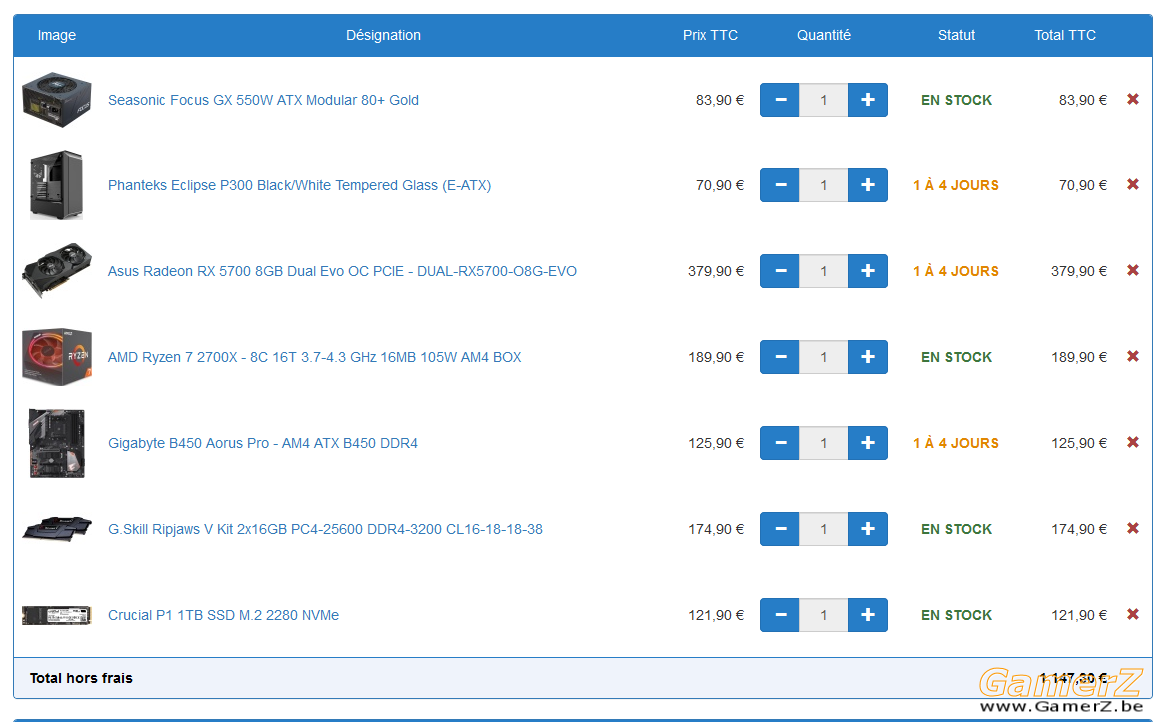The image size is (1164, 722).
Task: Click the quantity field for AMD Ryzen 7 2700X
Action: [824, 357]
